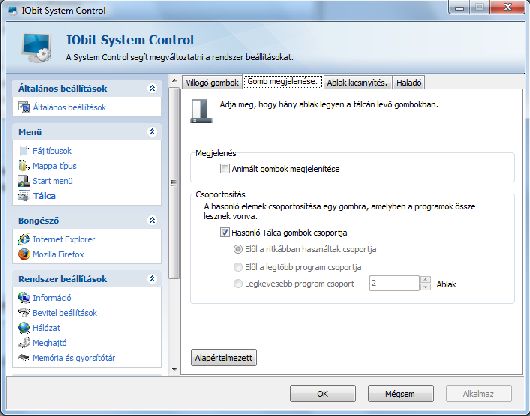Click the Memória és gyorsítótár icon
This screenshot has width=530, height=416.
[x=24, y=358]
